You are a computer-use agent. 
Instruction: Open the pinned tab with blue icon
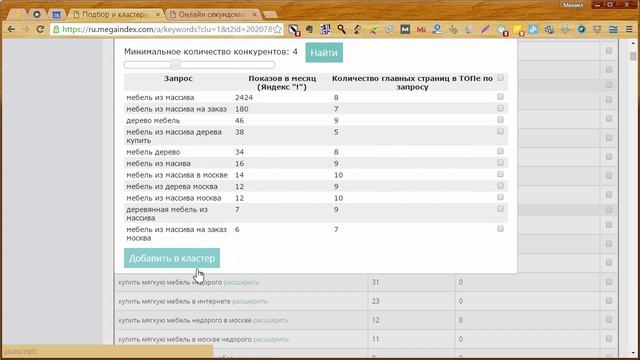coord(56,14)
